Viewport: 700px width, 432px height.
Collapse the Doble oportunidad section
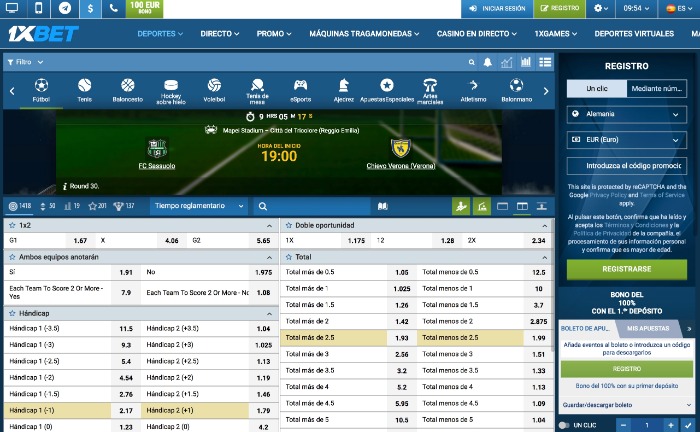point(545,226)
